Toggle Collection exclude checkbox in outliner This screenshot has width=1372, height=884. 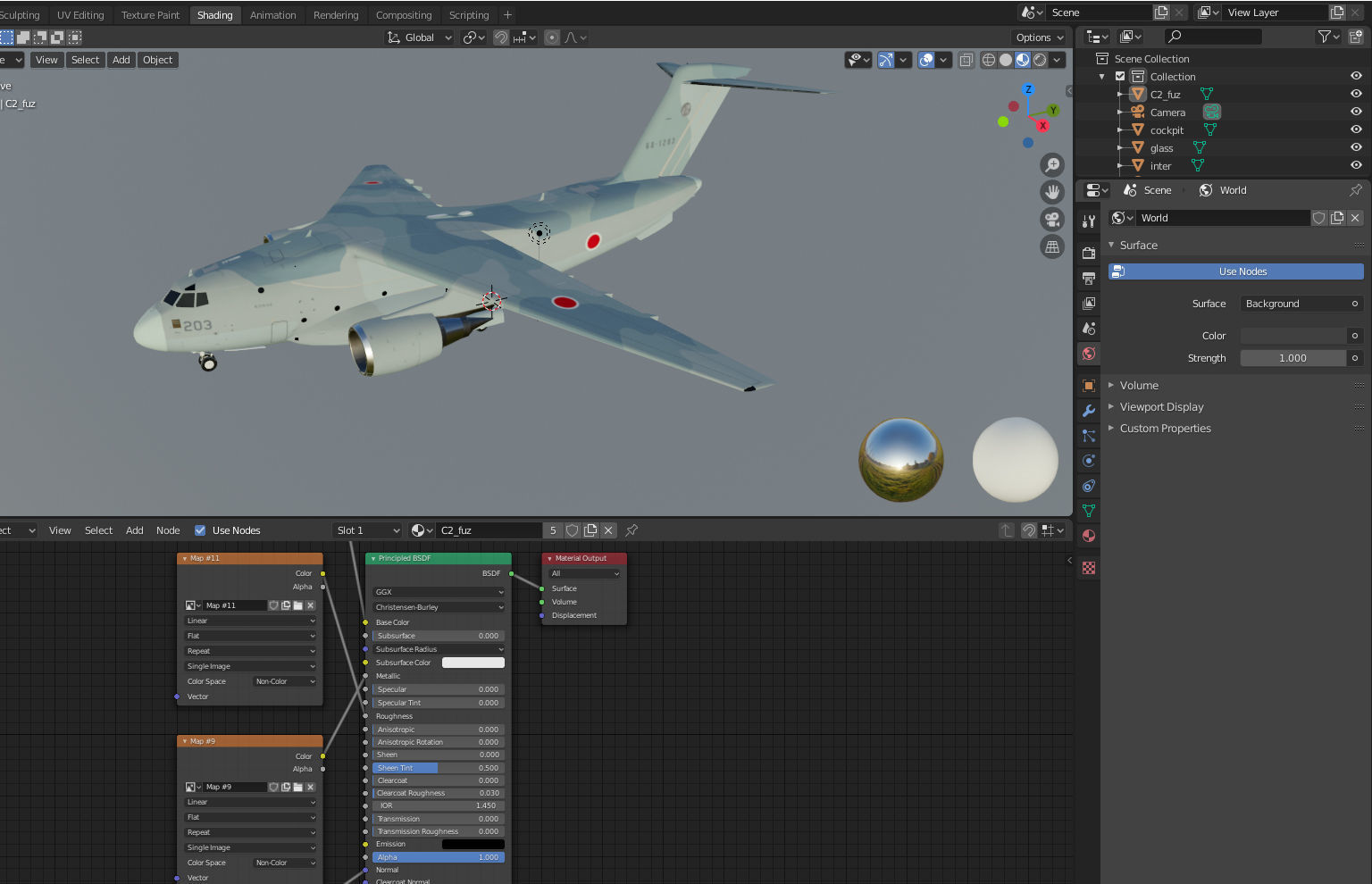coord(1120,77)
